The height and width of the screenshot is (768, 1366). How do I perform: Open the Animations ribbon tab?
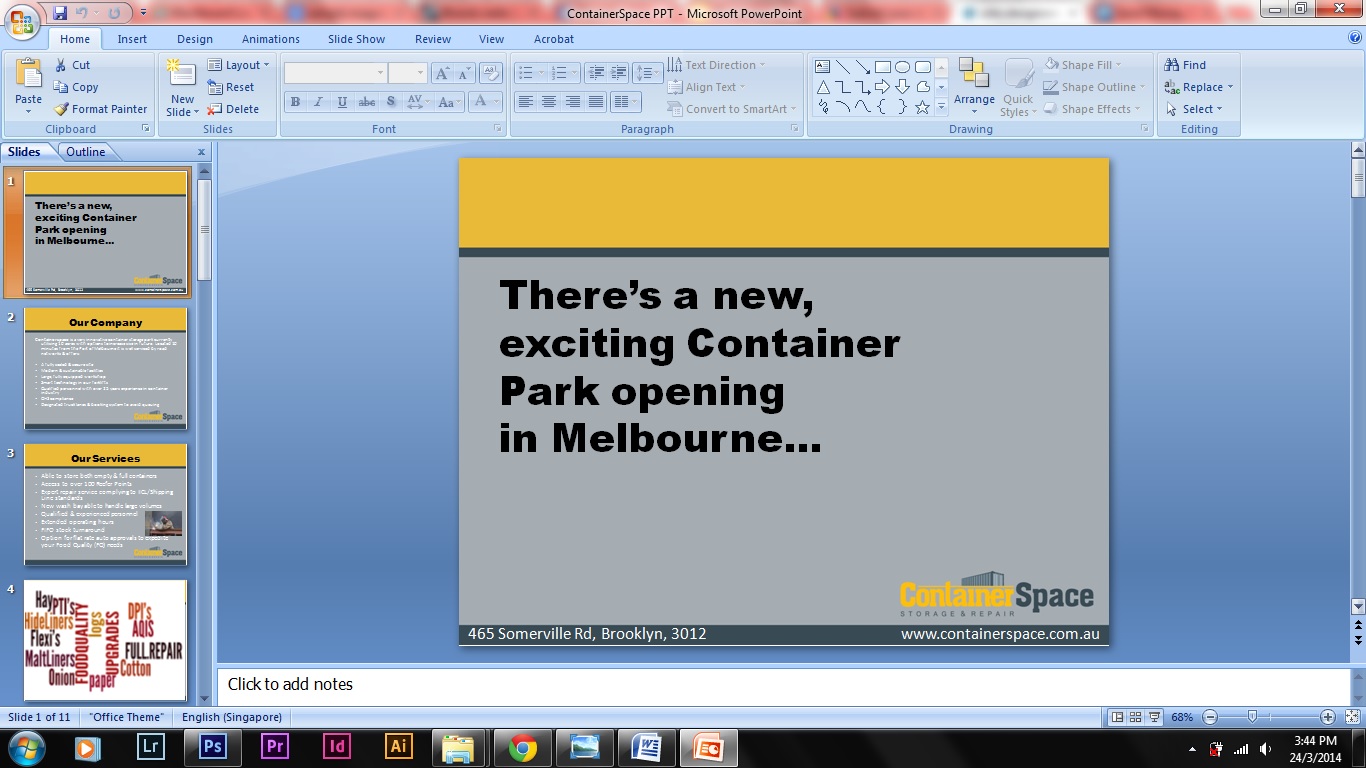pyautogui.click(x=271, y=39)
